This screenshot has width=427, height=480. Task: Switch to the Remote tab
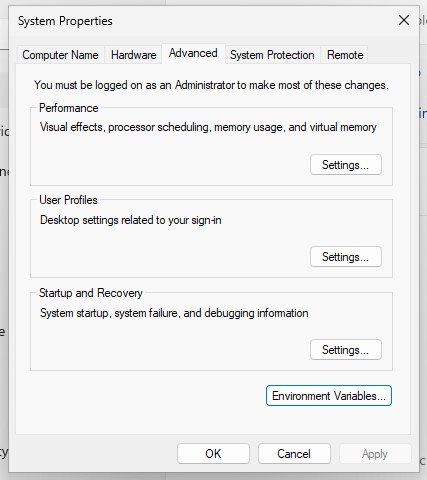pos(345,55)
